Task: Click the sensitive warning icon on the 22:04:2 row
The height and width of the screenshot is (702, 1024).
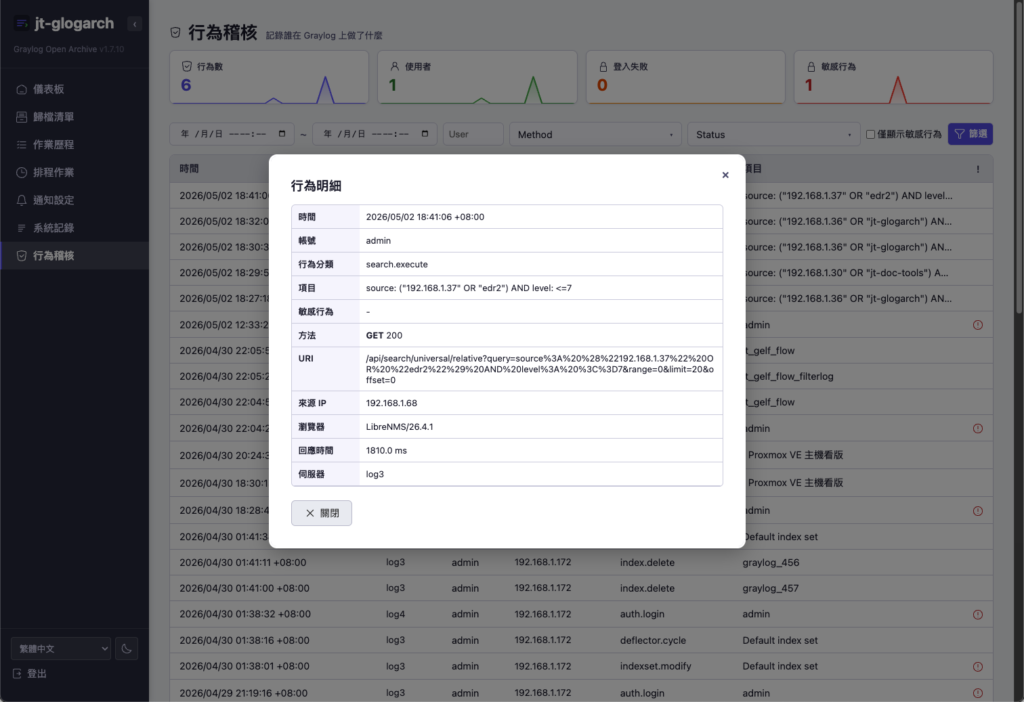Action: click(978, 428)
